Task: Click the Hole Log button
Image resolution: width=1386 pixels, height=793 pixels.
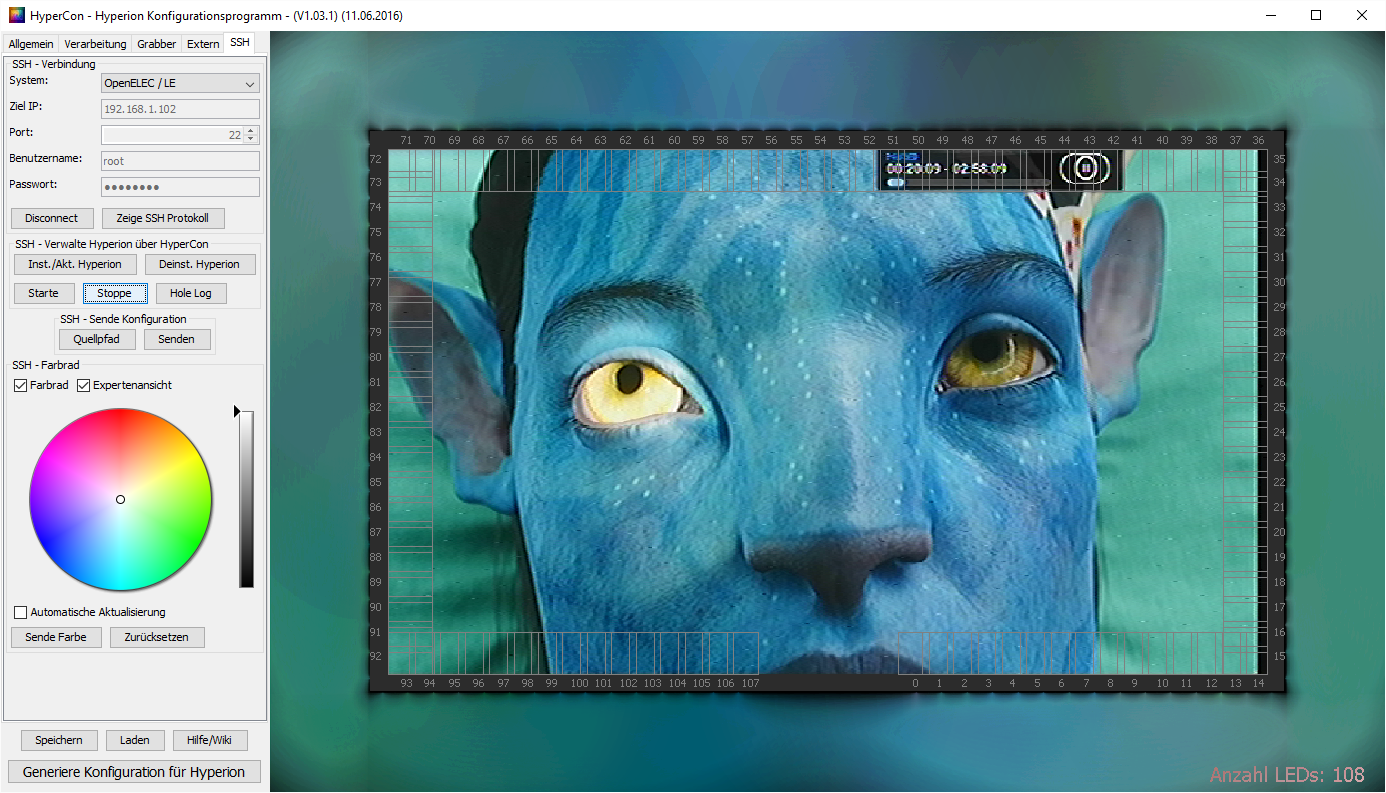Action: point(190,293)
